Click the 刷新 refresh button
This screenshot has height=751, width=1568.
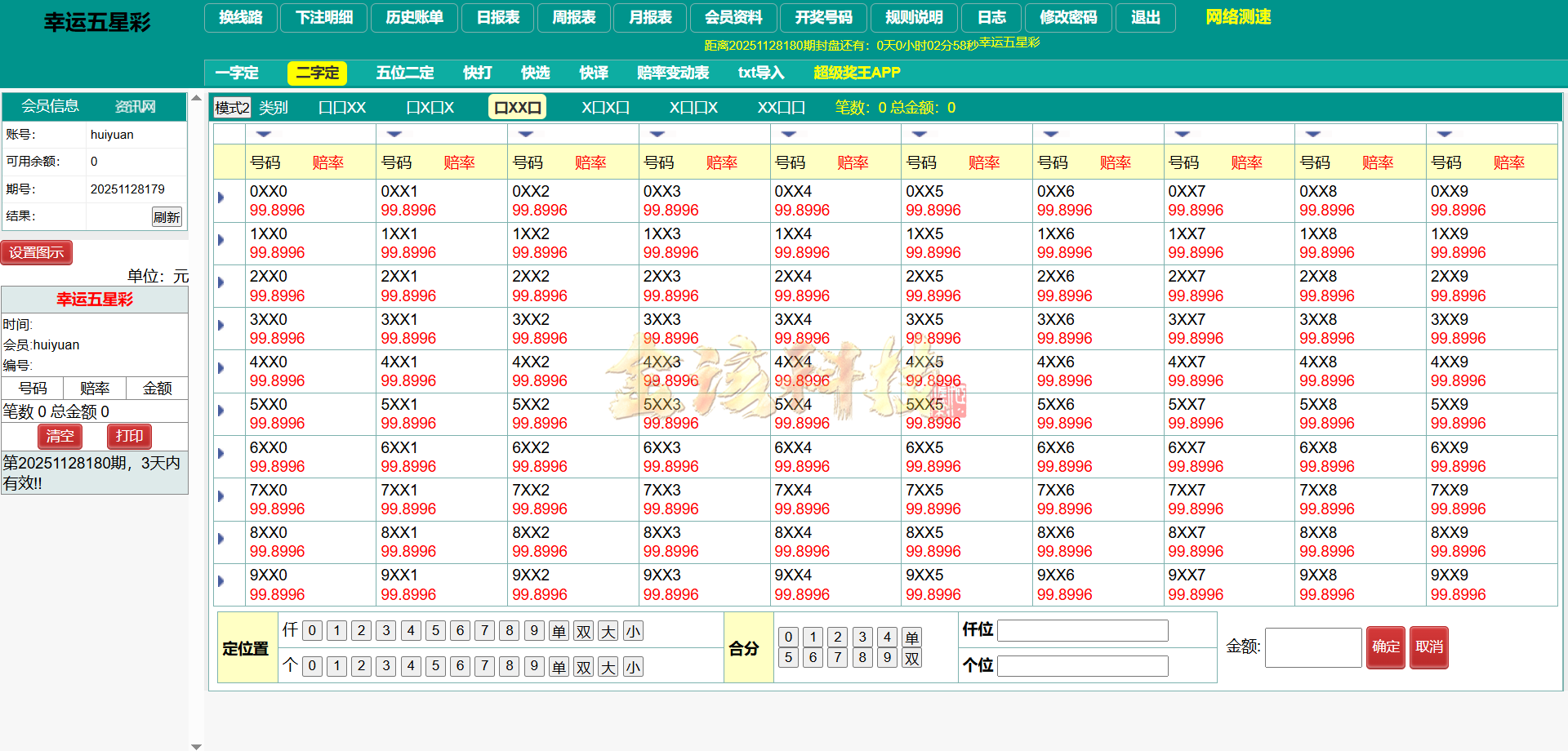(x=167, y=217)
